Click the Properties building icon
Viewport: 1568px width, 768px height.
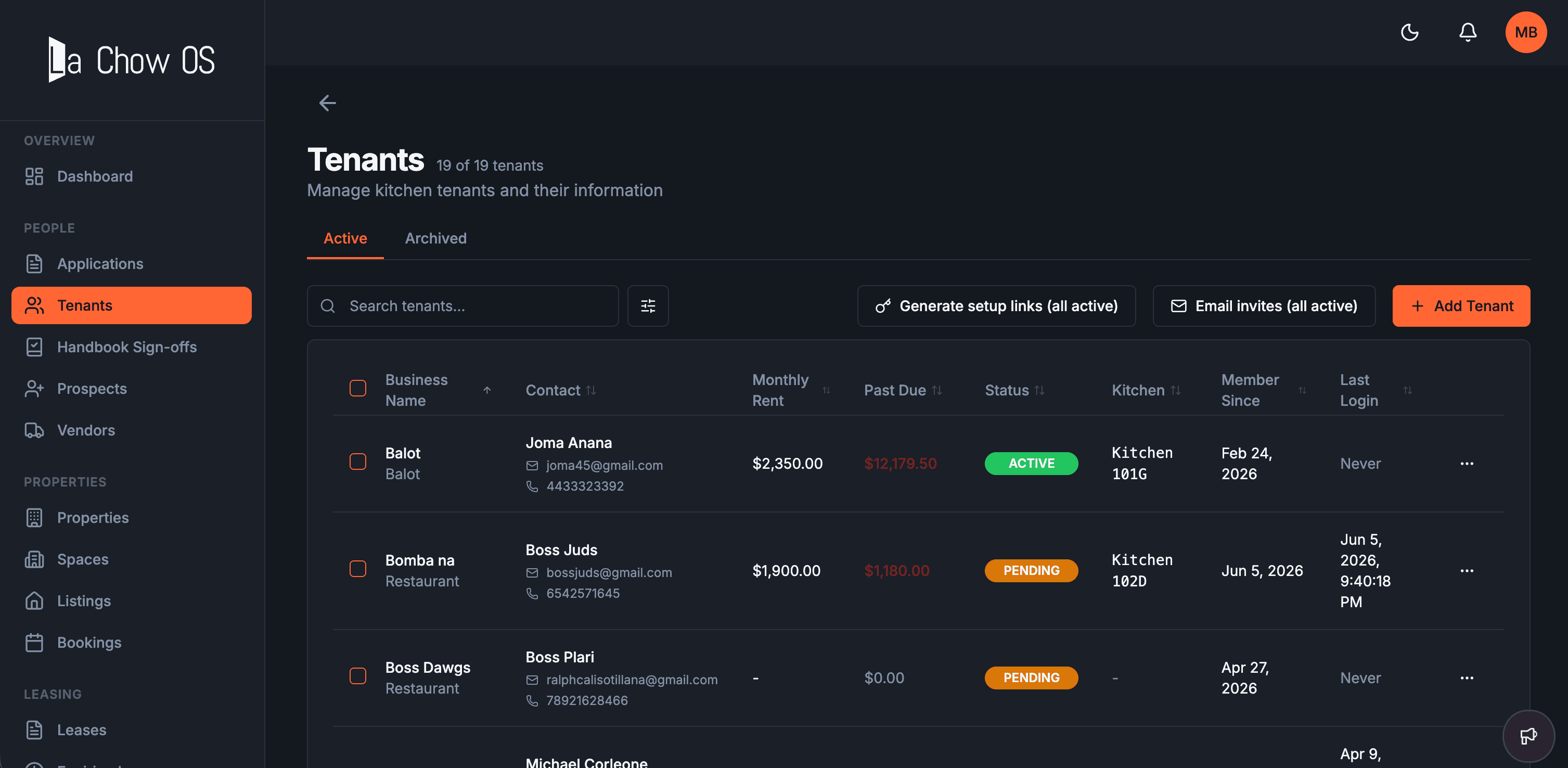point(34,518)
